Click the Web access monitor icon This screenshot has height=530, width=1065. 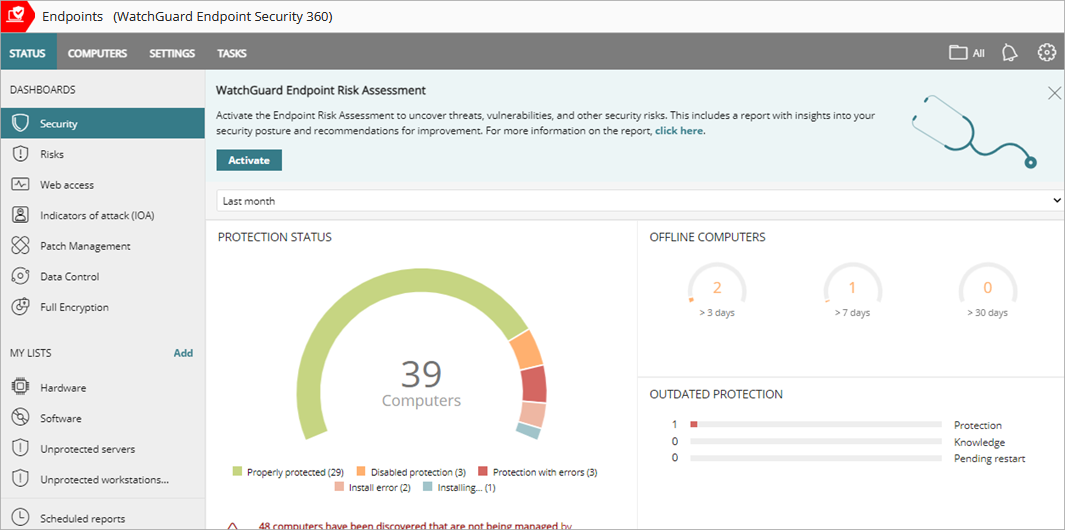tap(20, 185)
